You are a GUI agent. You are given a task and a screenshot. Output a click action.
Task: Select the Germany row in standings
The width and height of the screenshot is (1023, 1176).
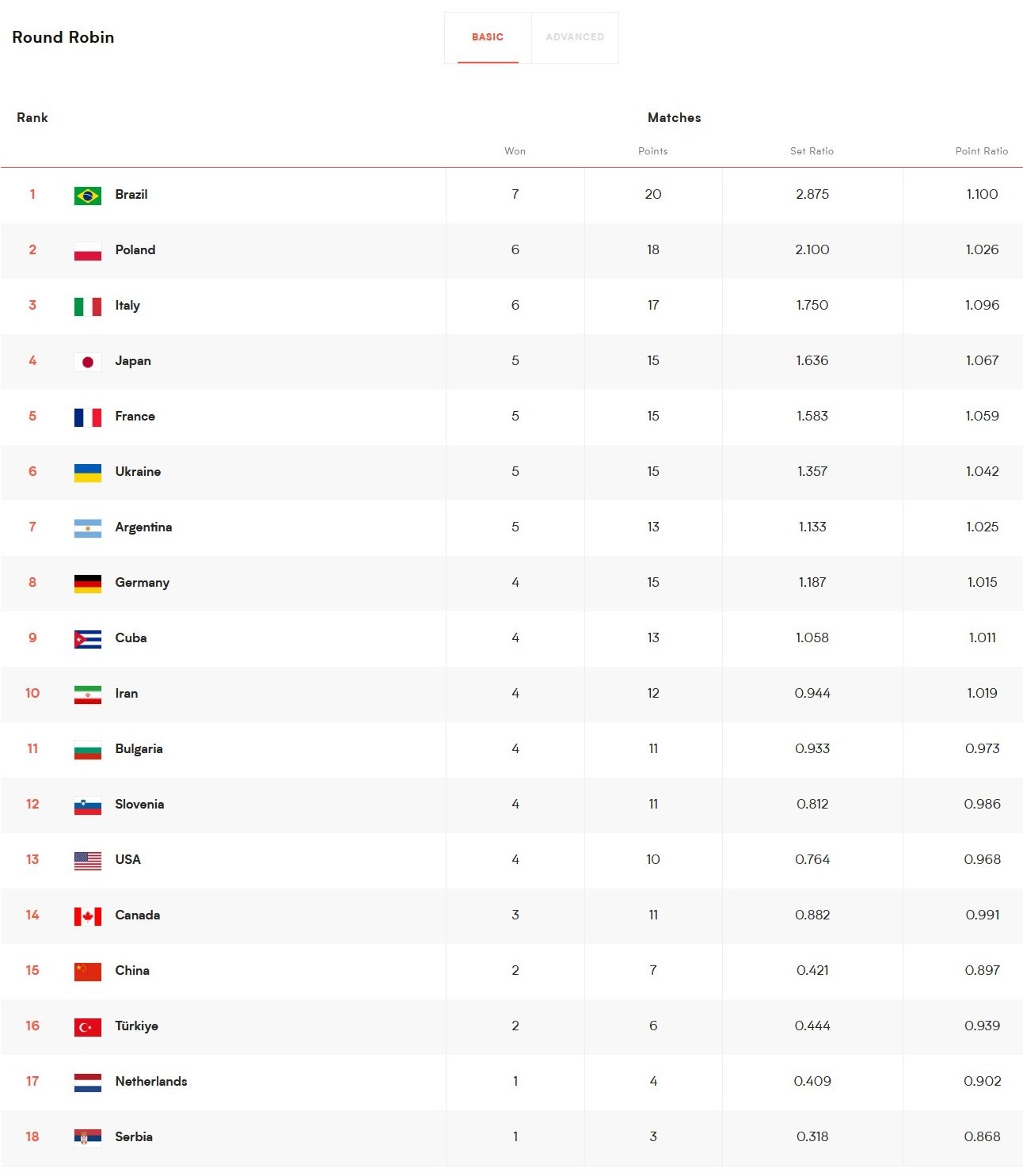click(x=511, y=583)
